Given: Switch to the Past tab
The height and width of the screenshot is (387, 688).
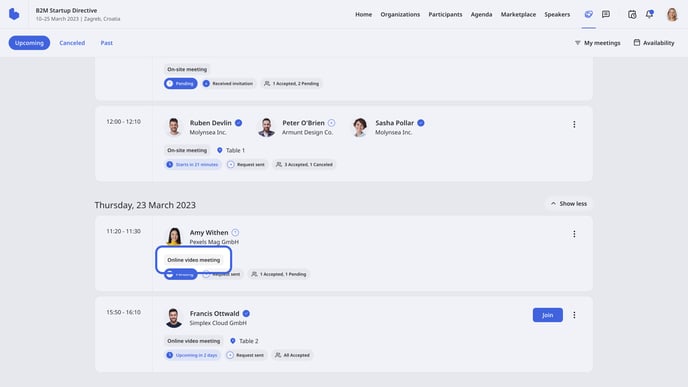Looking at the screenshot, I should (107, 43).
